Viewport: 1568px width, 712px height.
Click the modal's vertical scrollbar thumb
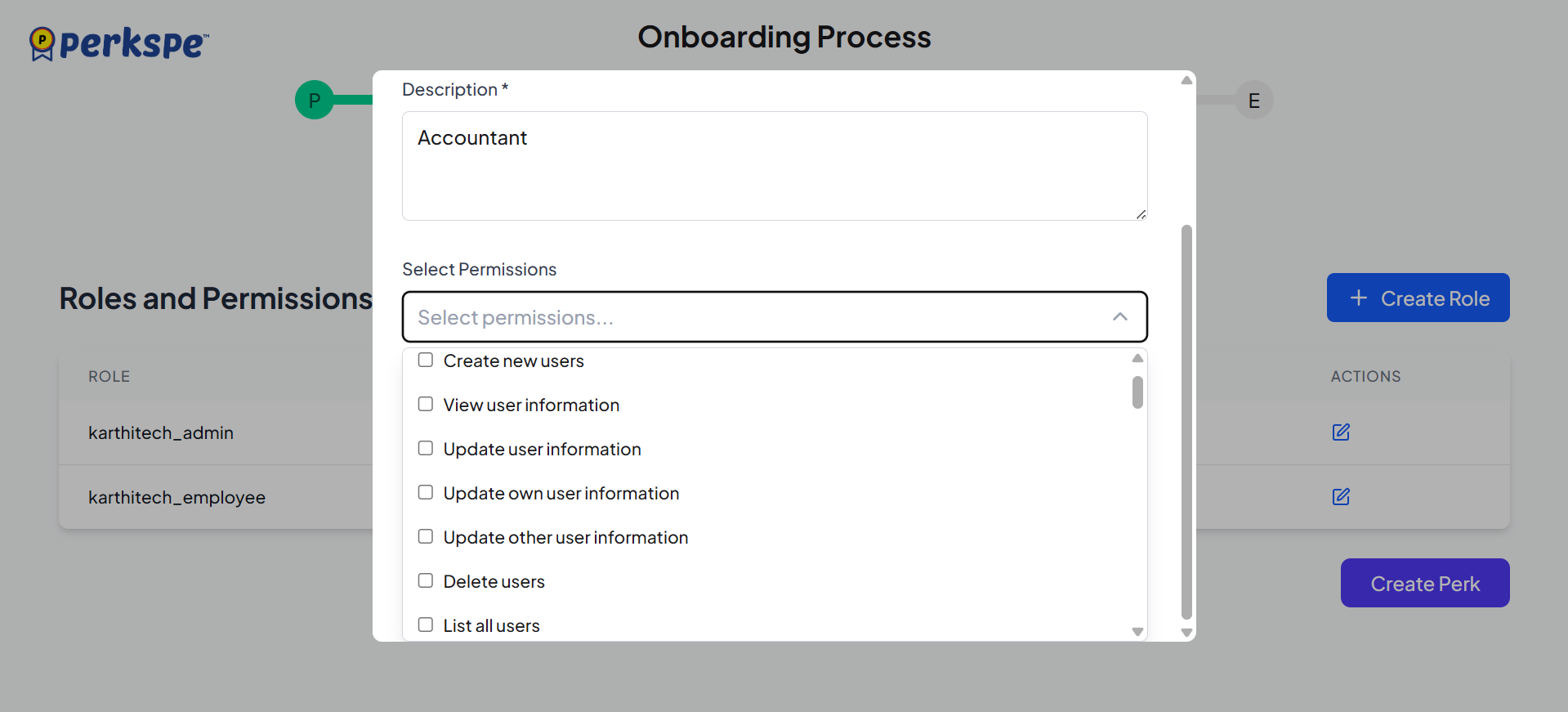(1186, 421)
